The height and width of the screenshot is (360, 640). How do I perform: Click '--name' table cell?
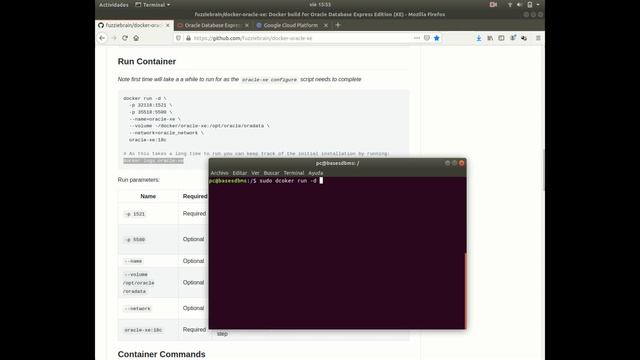click(148, 261)
